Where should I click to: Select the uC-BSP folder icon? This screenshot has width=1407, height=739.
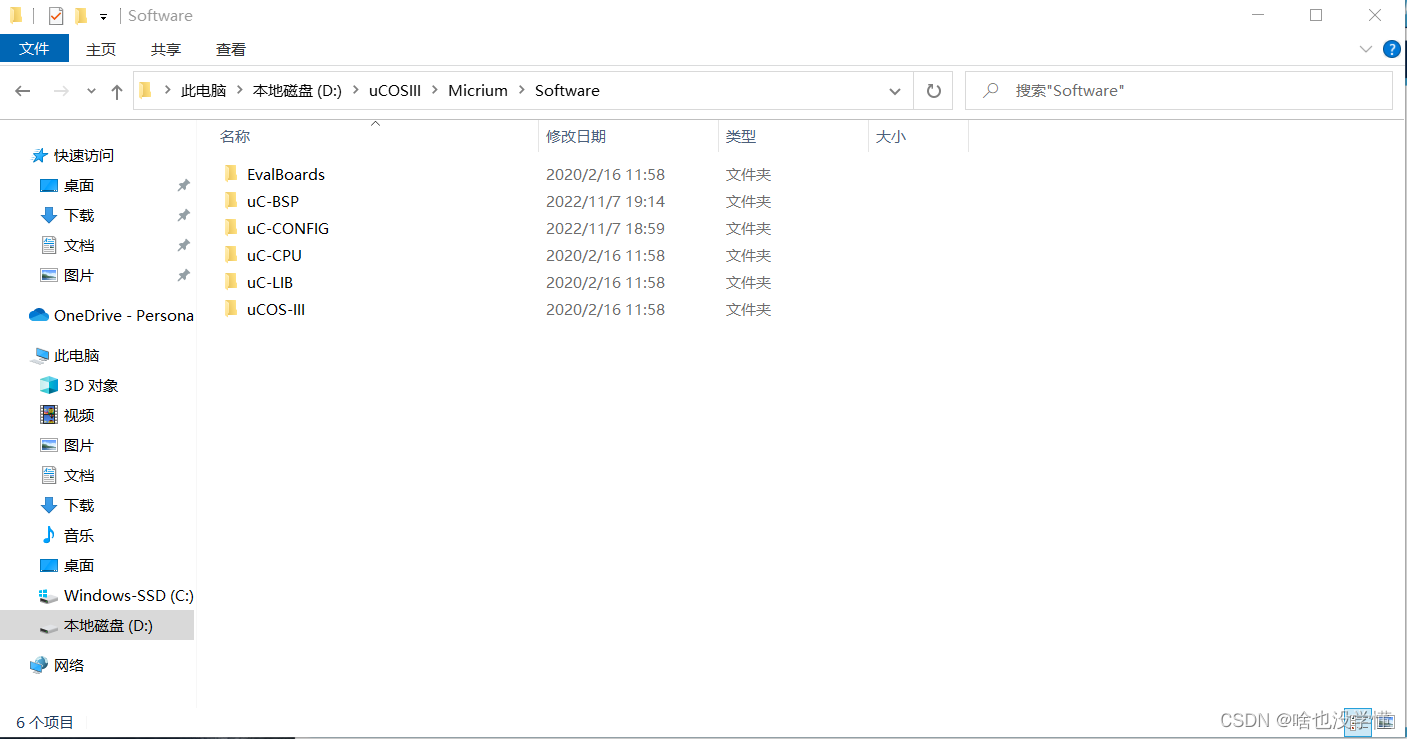(231, 201)
